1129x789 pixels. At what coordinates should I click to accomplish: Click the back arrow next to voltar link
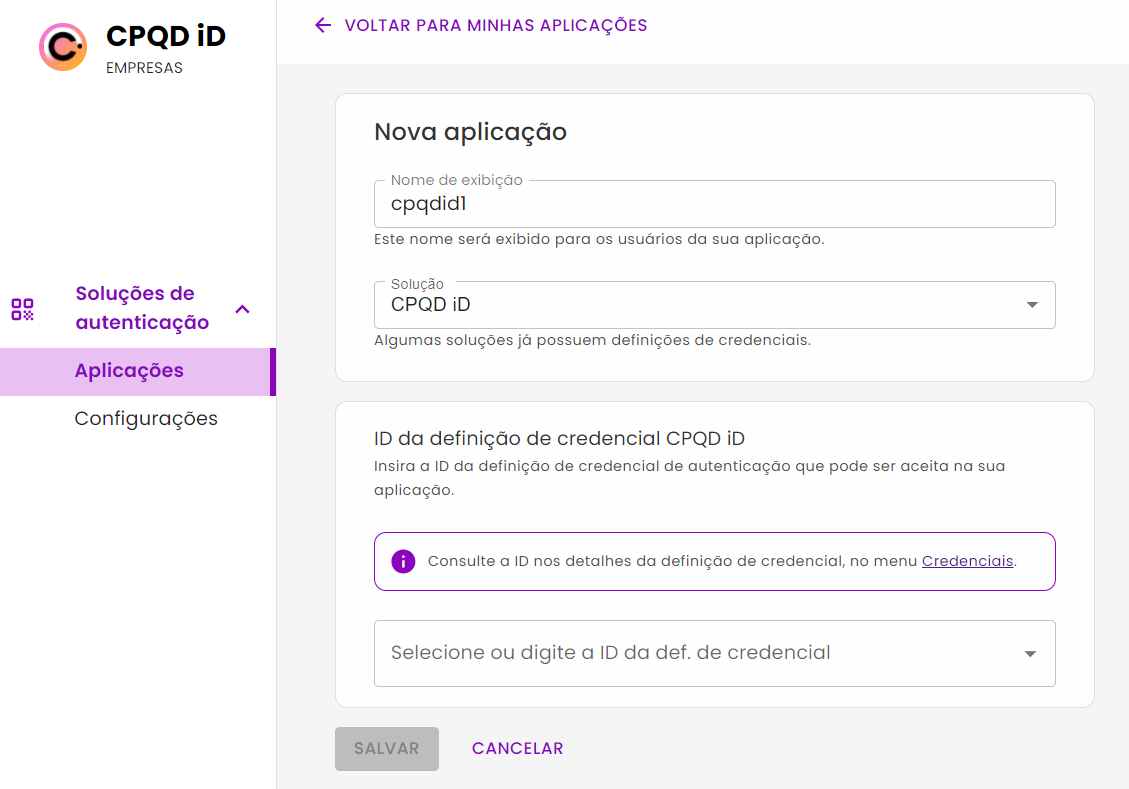(322, 25)
